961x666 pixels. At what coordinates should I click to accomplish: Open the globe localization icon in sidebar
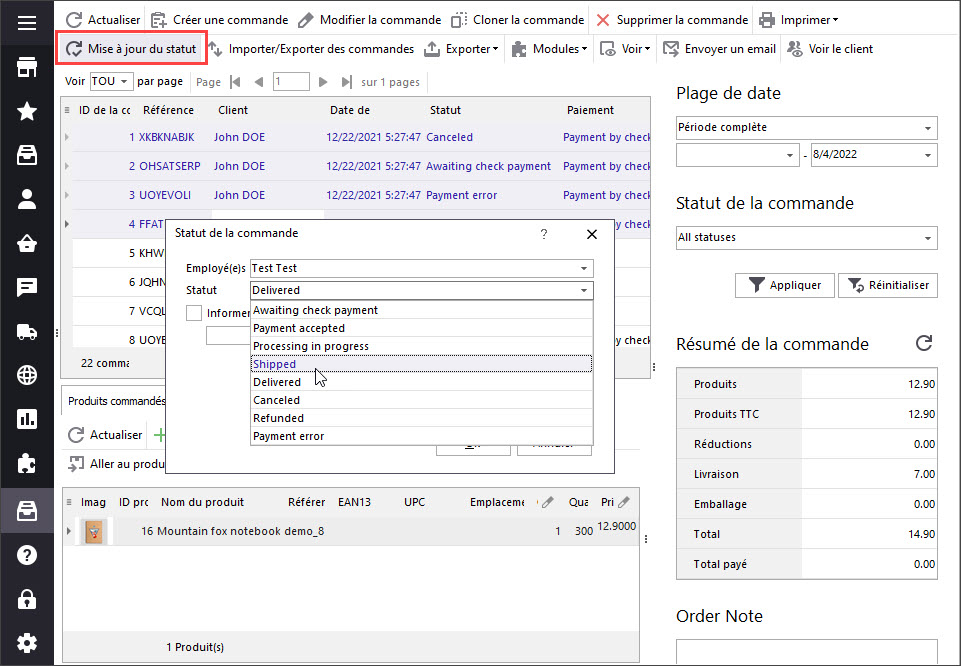click(26, 375)
